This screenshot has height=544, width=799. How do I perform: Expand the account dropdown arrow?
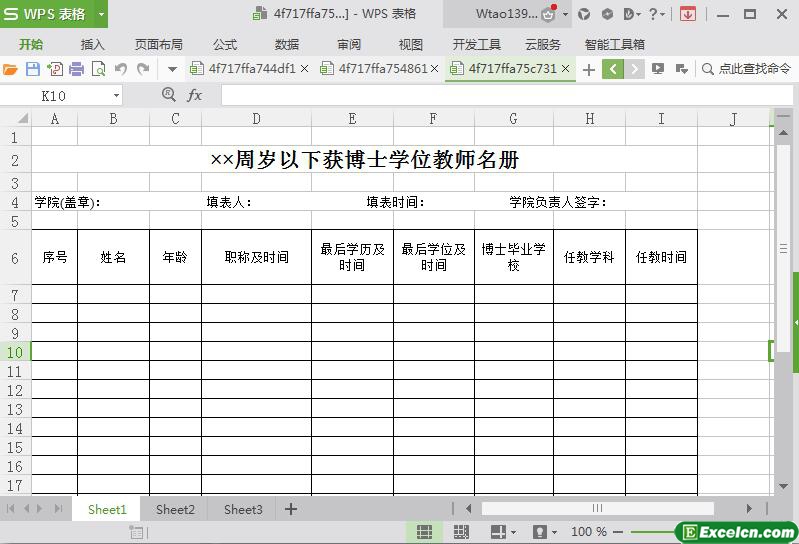565,14
